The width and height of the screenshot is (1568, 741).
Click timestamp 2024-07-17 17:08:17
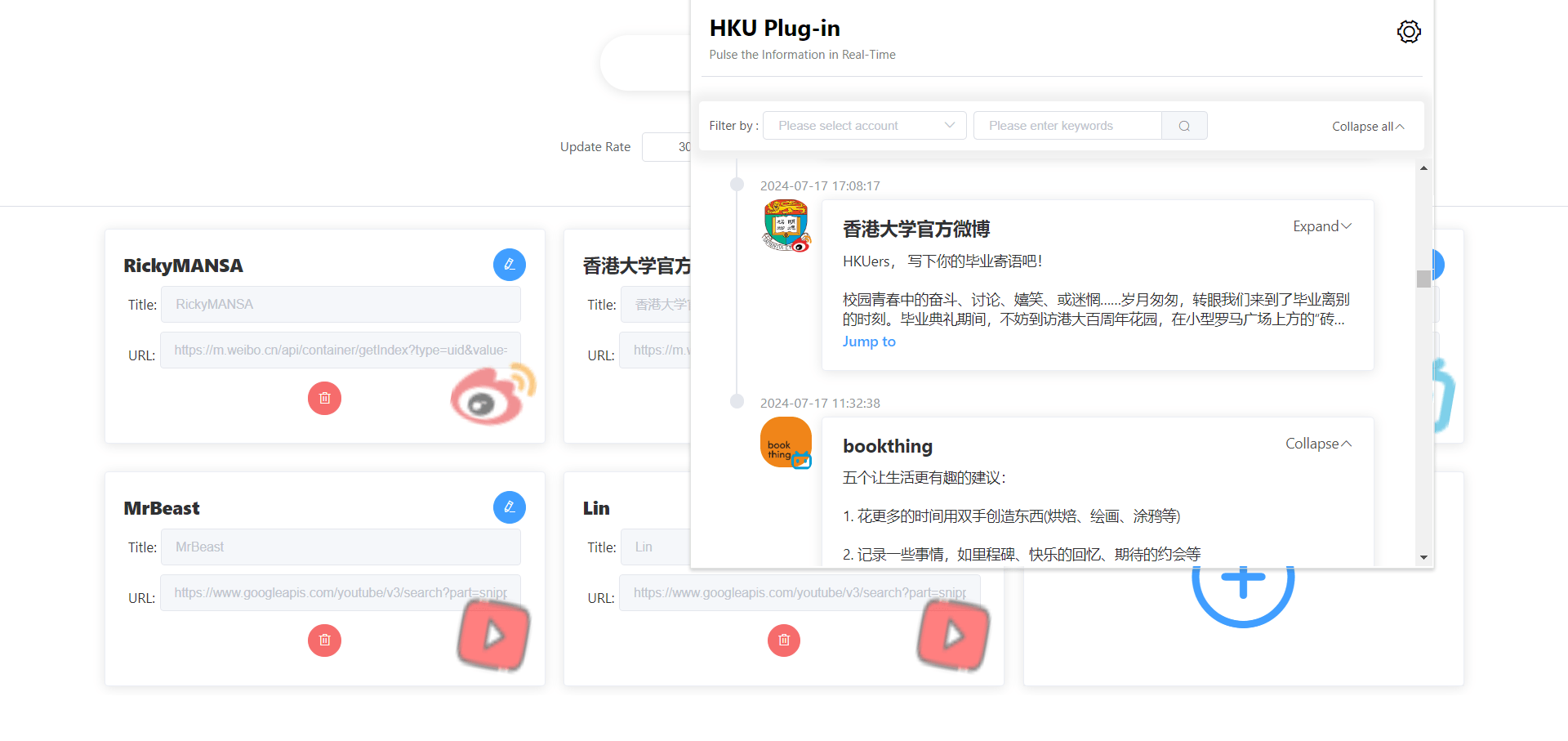pos(820,186)
